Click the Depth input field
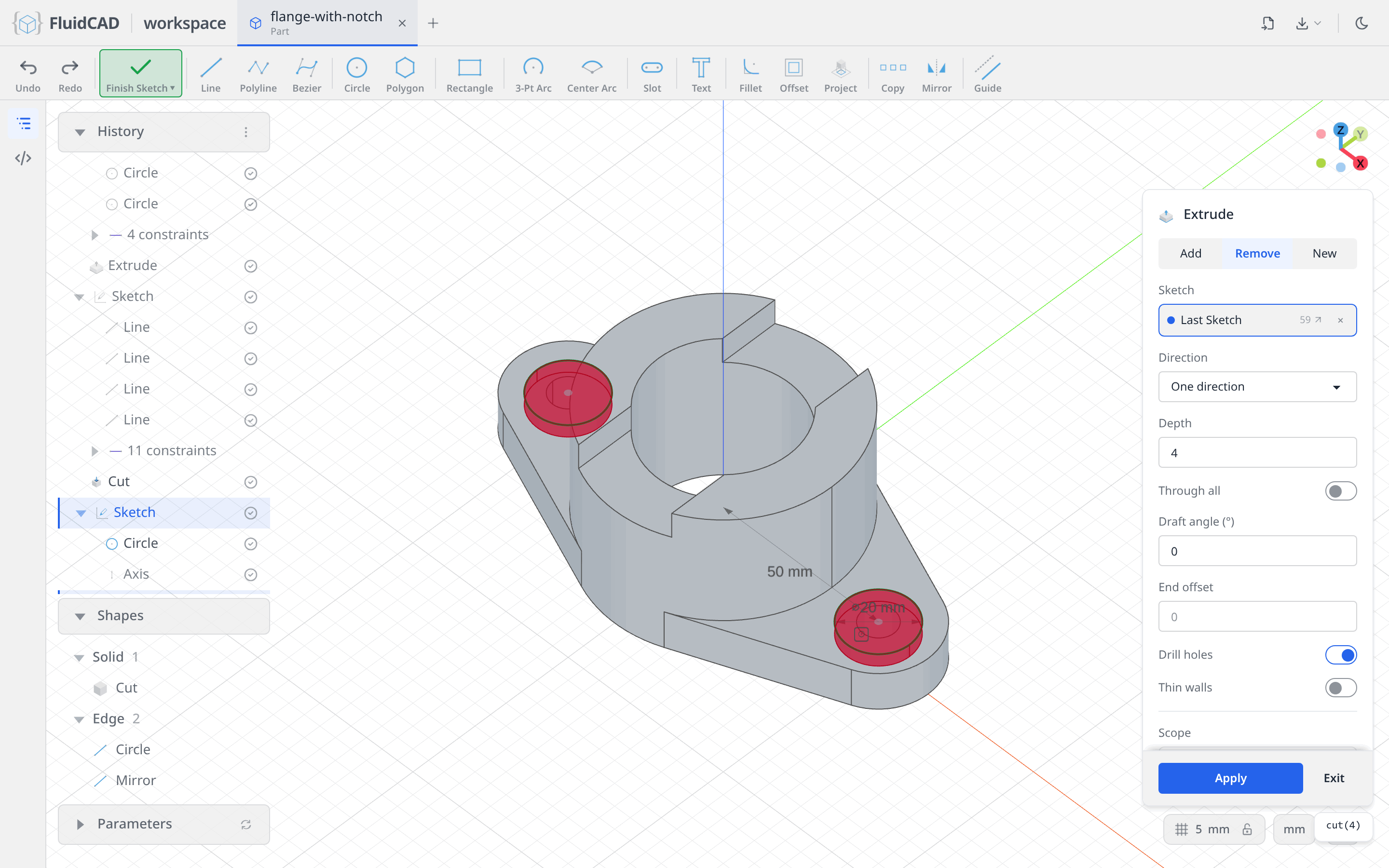The width and height of the screenshot is (1389, 868). pyautogui.click(x=1257, y=452)
